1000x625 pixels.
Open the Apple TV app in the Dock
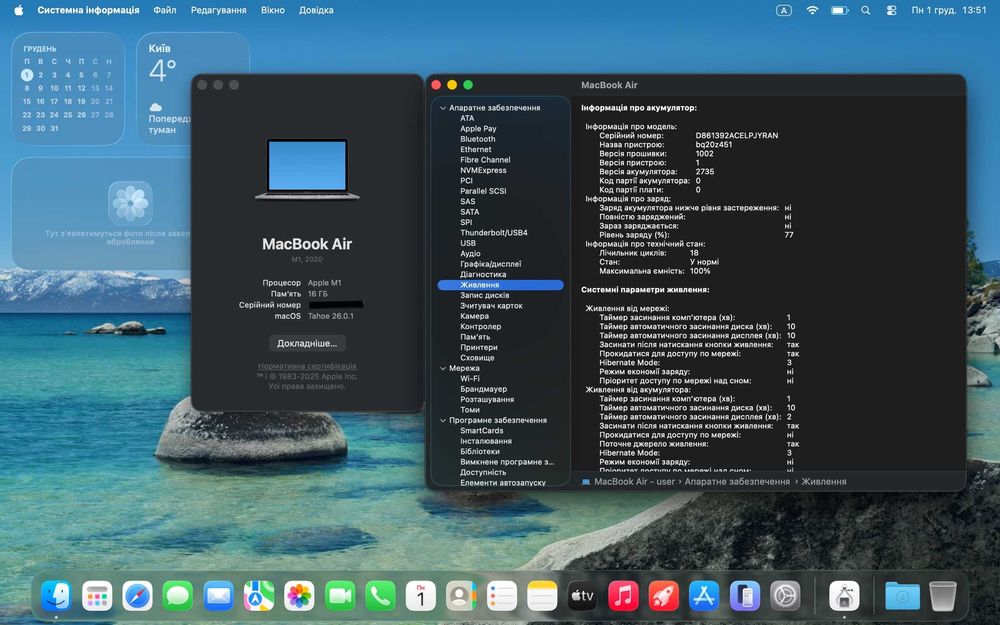click(582, 596)
